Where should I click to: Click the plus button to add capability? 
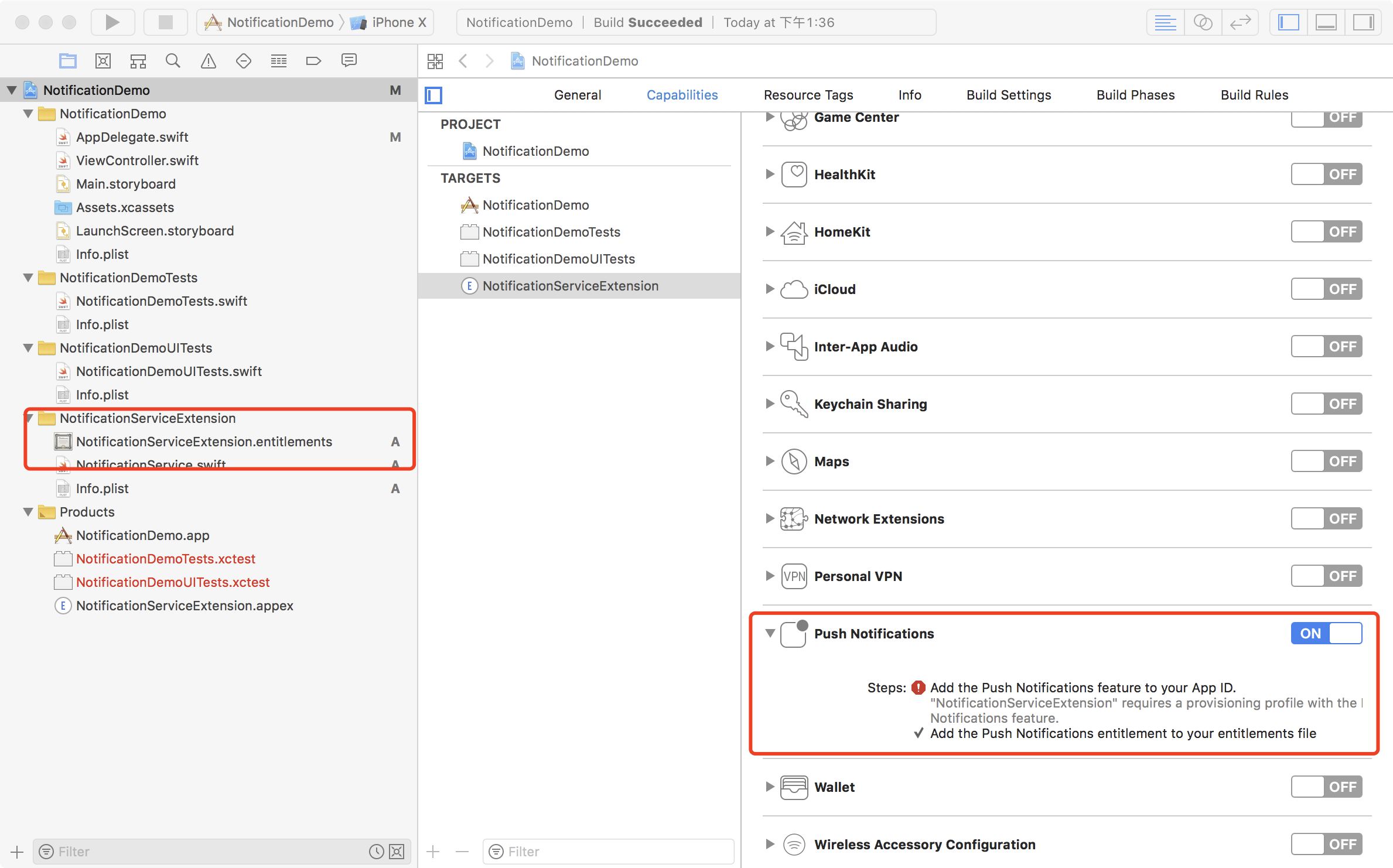coord(433,851)
